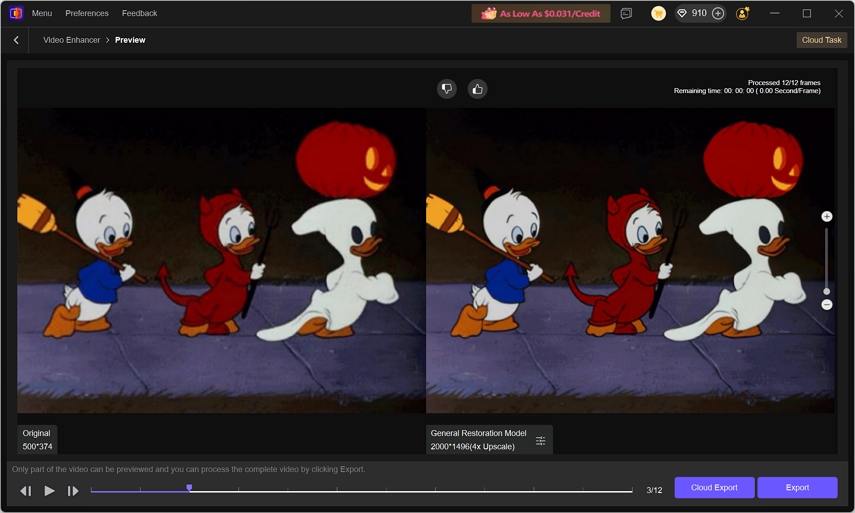Click the zoom slider handle
The width and height of the screenshot is (855, 513).
coord(827,291)
